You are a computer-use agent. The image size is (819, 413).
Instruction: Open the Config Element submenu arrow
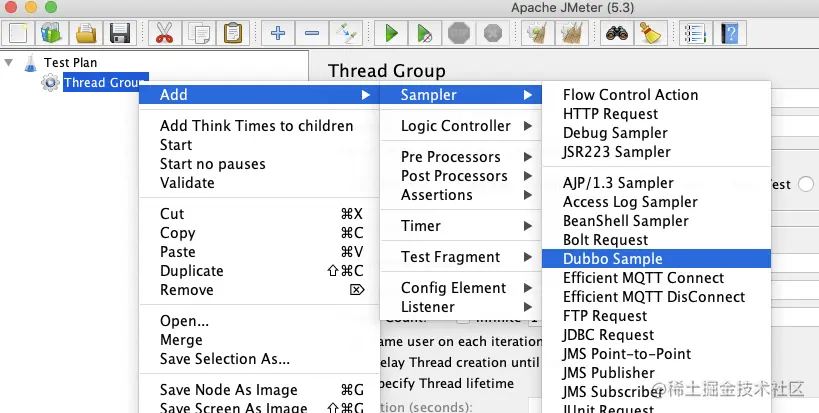(528, 288)
